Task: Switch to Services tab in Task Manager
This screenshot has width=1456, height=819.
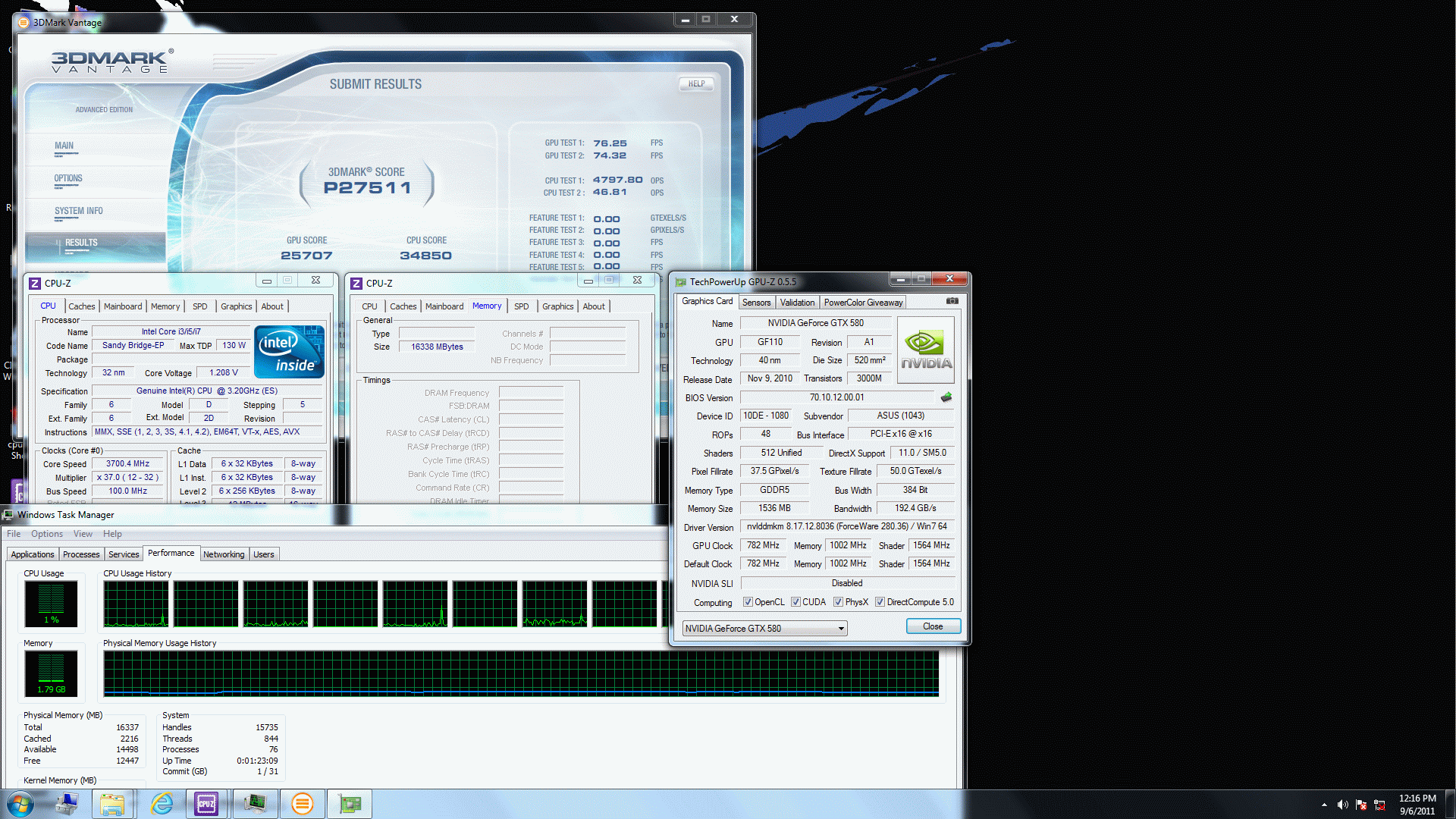Action: point(124,554)
